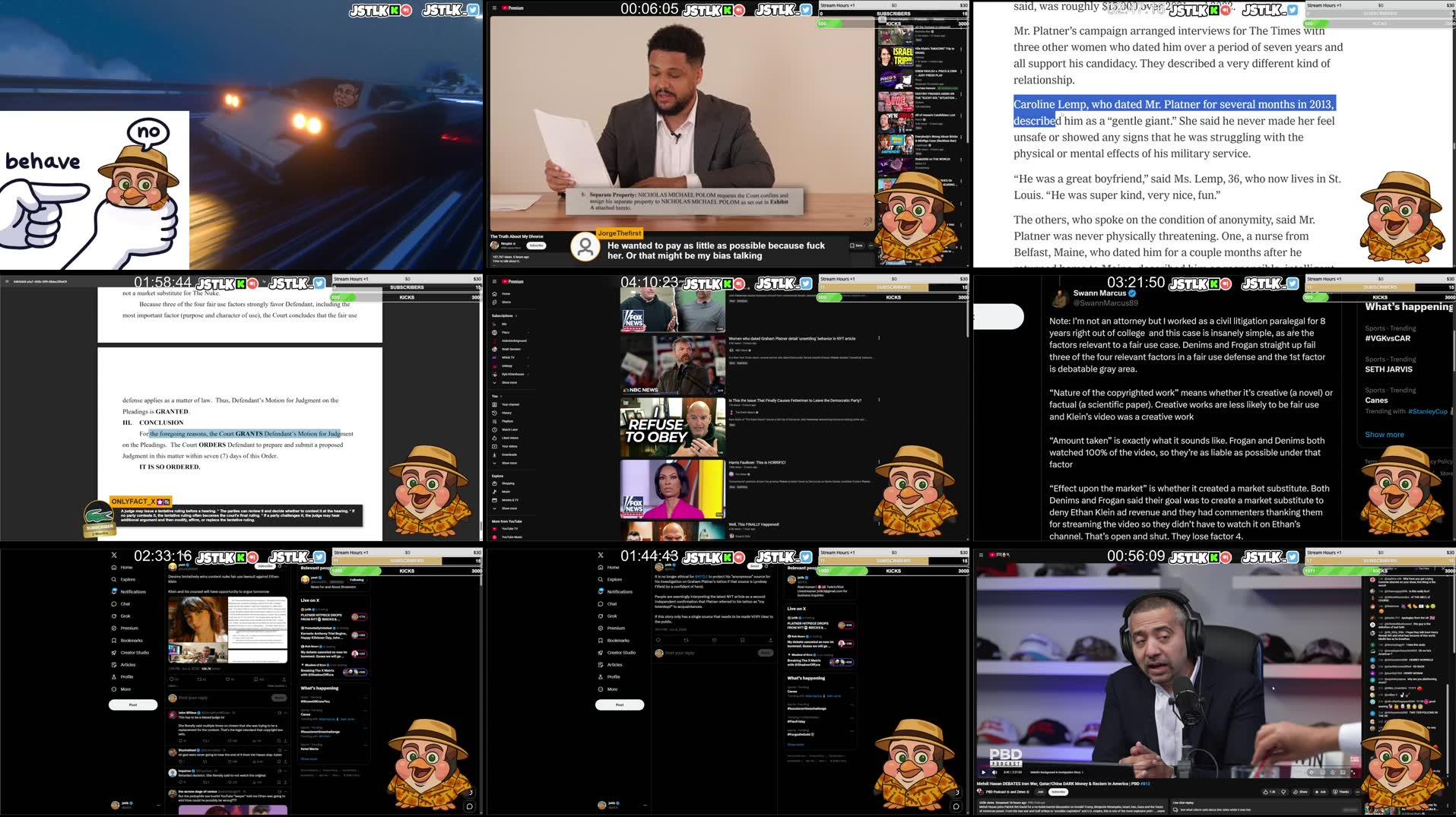The image size is (1456, 817).
Task: Open options menu for the NBC News Platner video
Action: click(879, 338)
